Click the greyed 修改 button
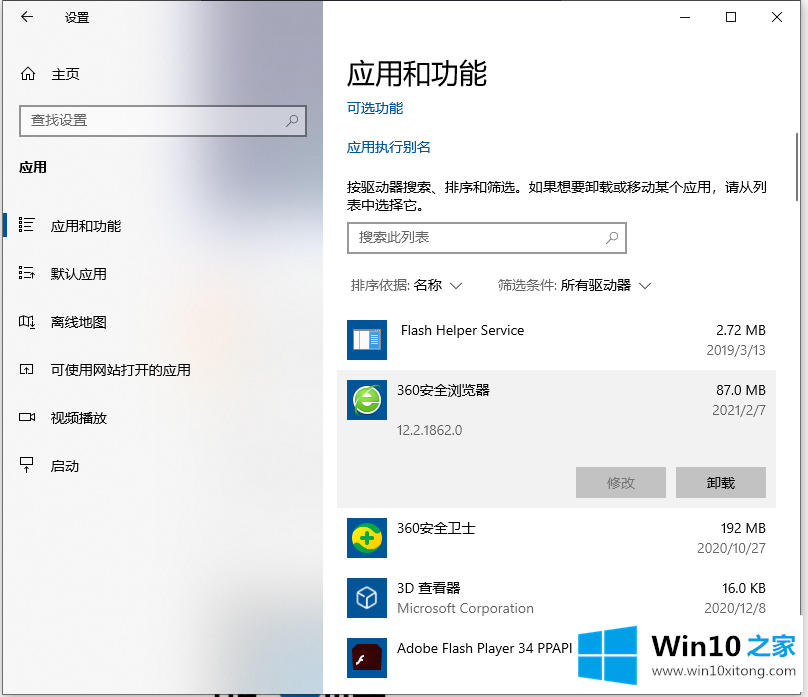Screen dimensions: 808x697 pos(620,483)
